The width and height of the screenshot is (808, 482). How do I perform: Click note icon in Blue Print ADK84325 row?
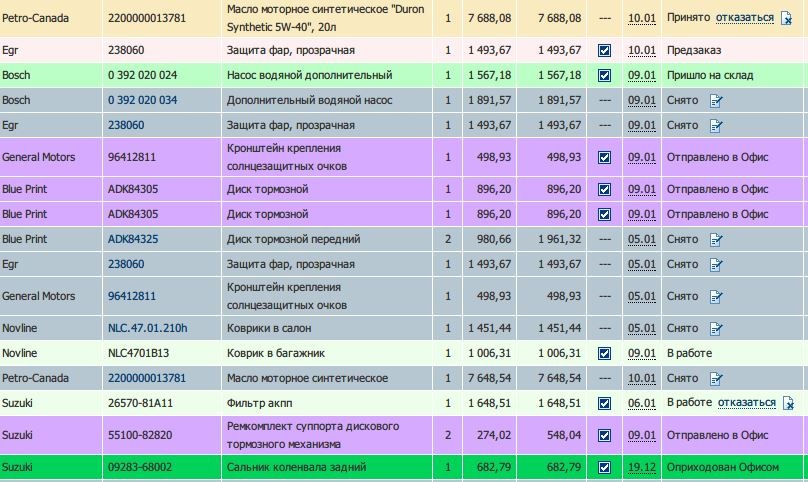click(x=716, y=240)
